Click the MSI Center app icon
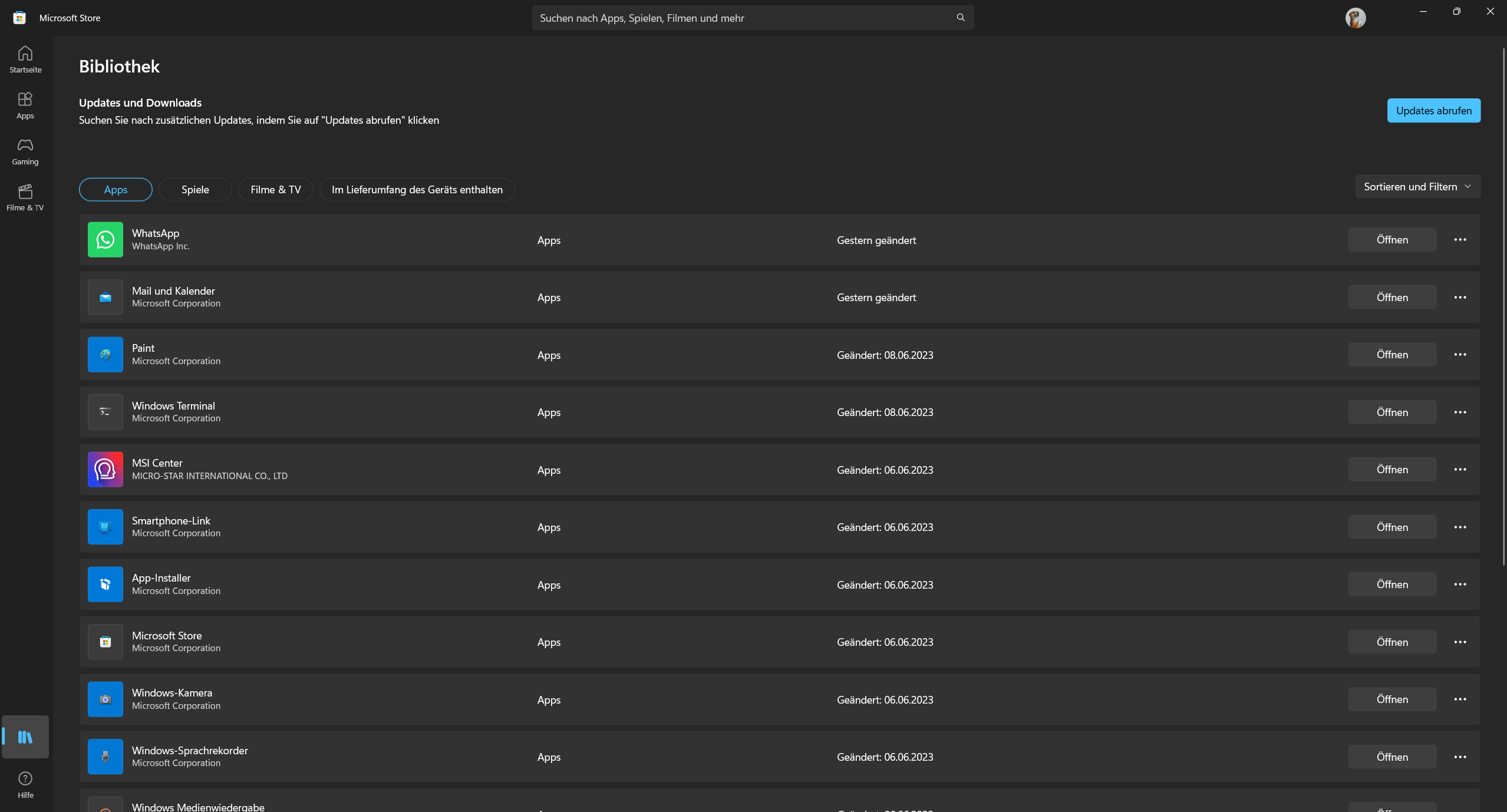 [x=105, y=470]
